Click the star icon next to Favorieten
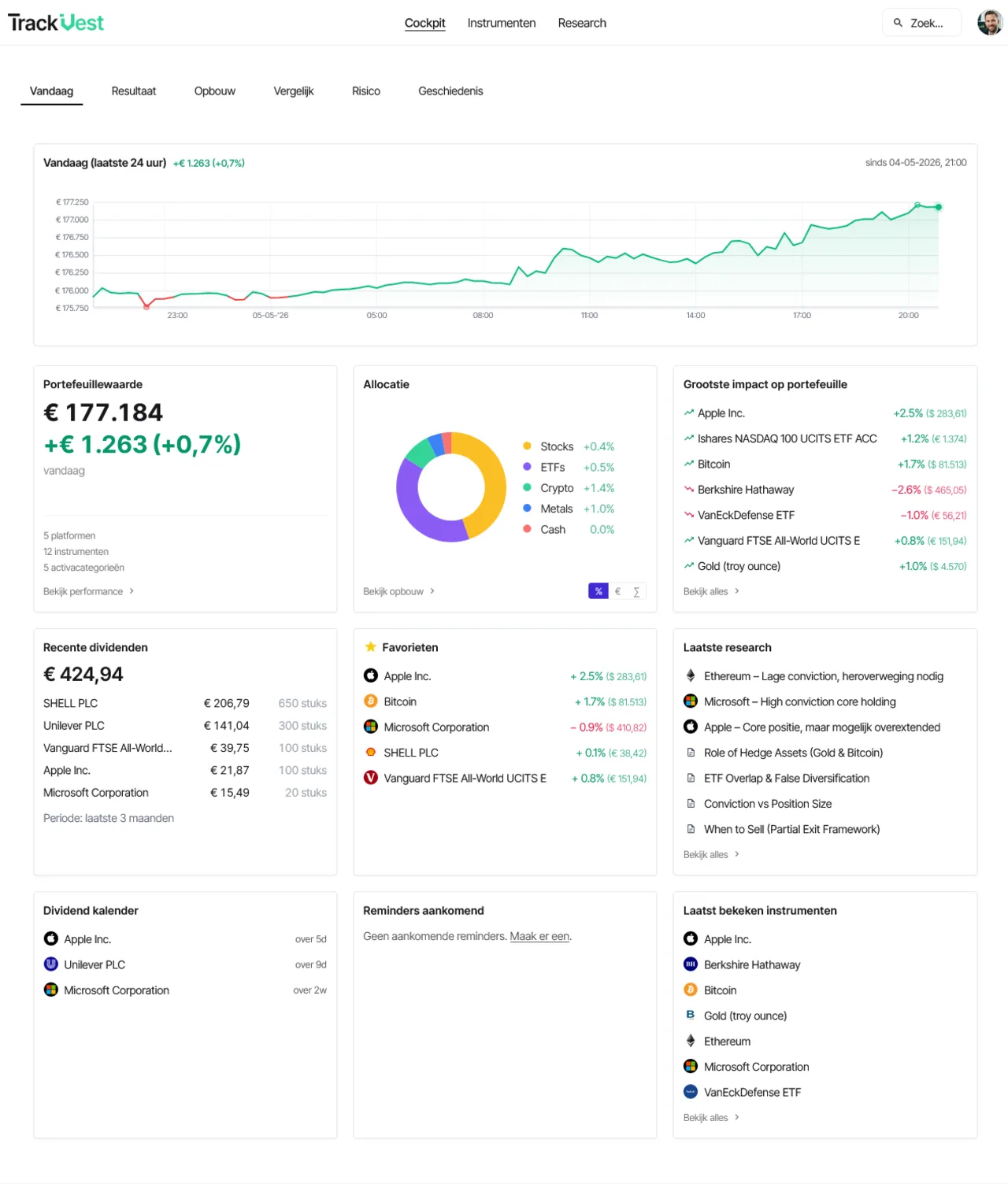1008x1188 pixels. (370, 647)
